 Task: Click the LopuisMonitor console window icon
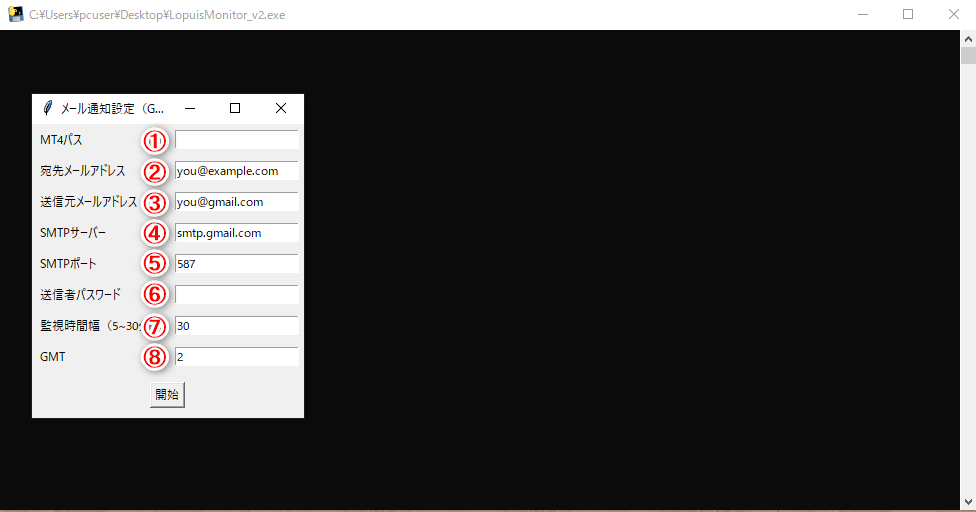point(15,14)
